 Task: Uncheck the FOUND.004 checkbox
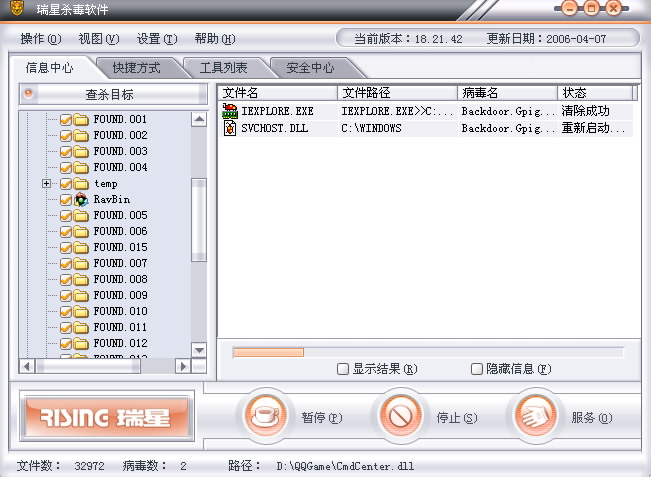coord(66,168)
